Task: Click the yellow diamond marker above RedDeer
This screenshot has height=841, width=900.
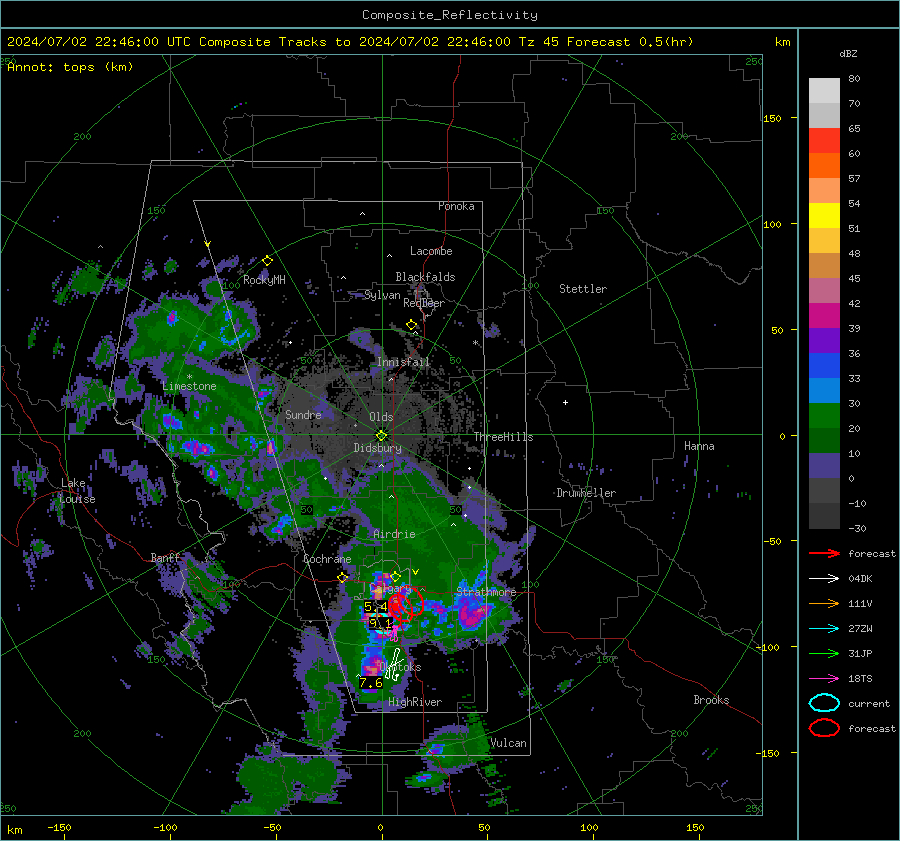Action: (412, 325)
